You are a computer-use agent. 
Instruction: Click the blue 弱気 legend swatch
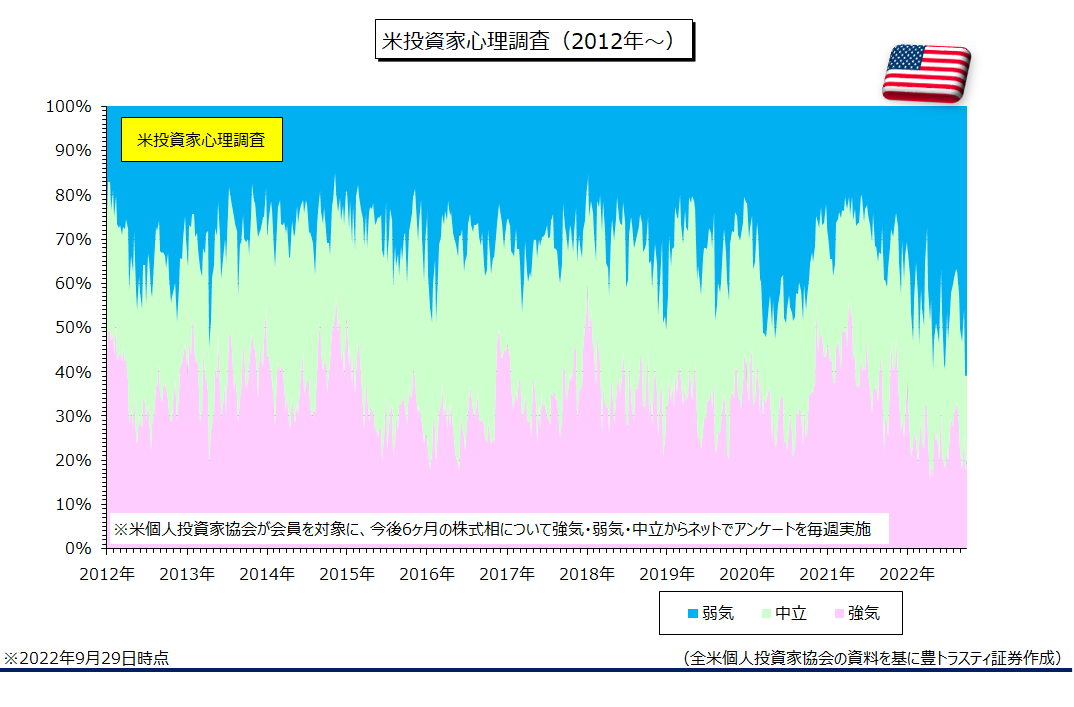pyautogui.click(x=692, y=613)
